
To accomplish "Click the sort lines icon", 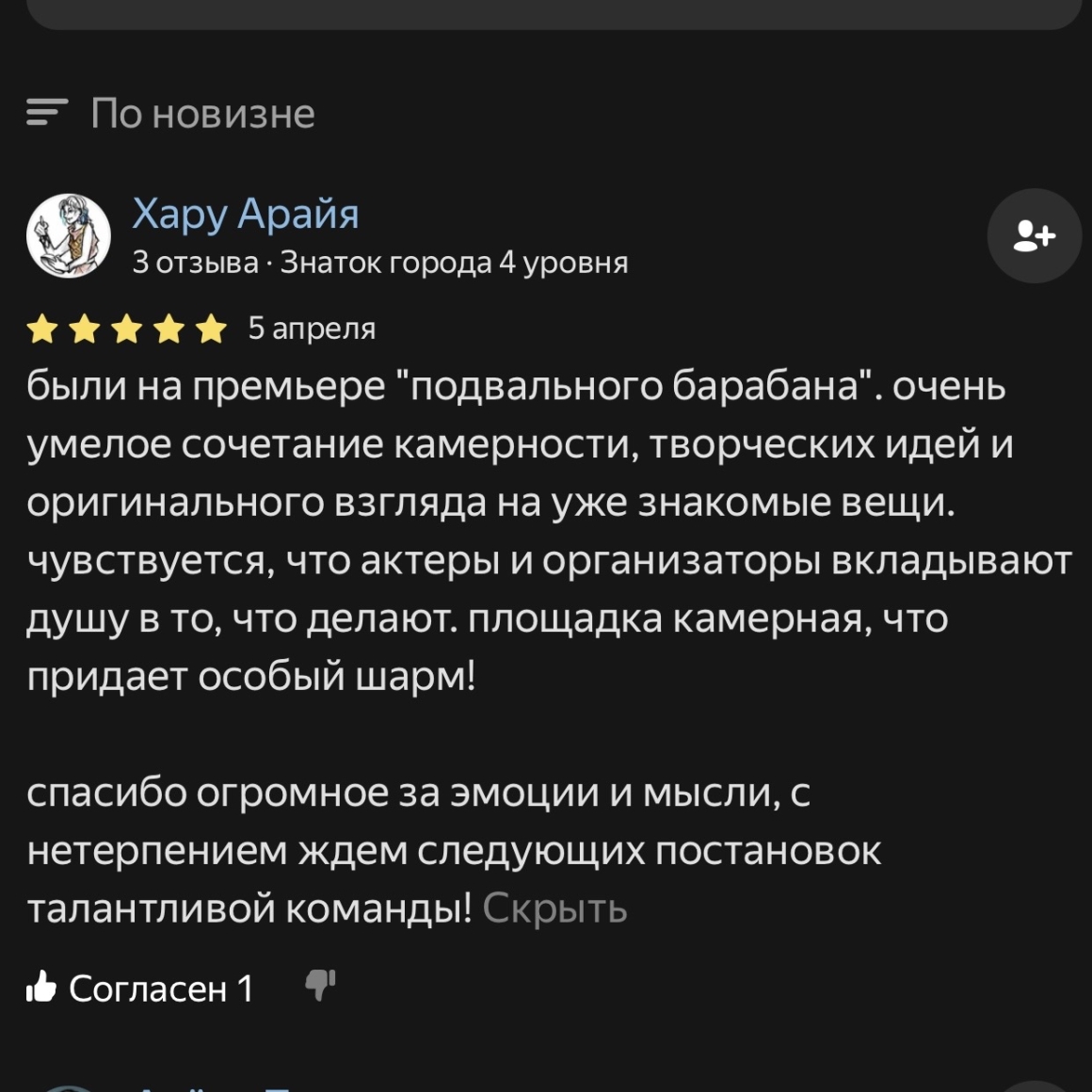I will tap(47, 113).
